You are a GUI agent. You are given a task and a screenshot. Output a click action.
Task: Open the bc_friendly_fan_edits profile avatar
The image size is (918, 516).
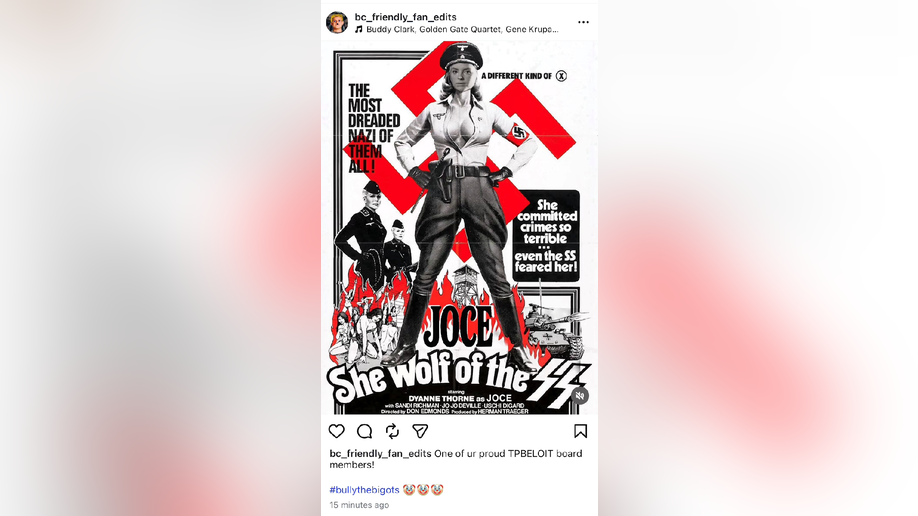337,22
